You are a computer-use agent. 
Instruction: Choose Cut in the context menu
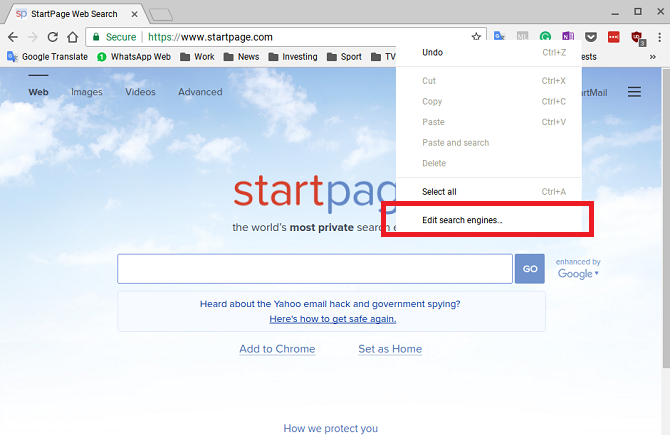(x=489, y=81)
